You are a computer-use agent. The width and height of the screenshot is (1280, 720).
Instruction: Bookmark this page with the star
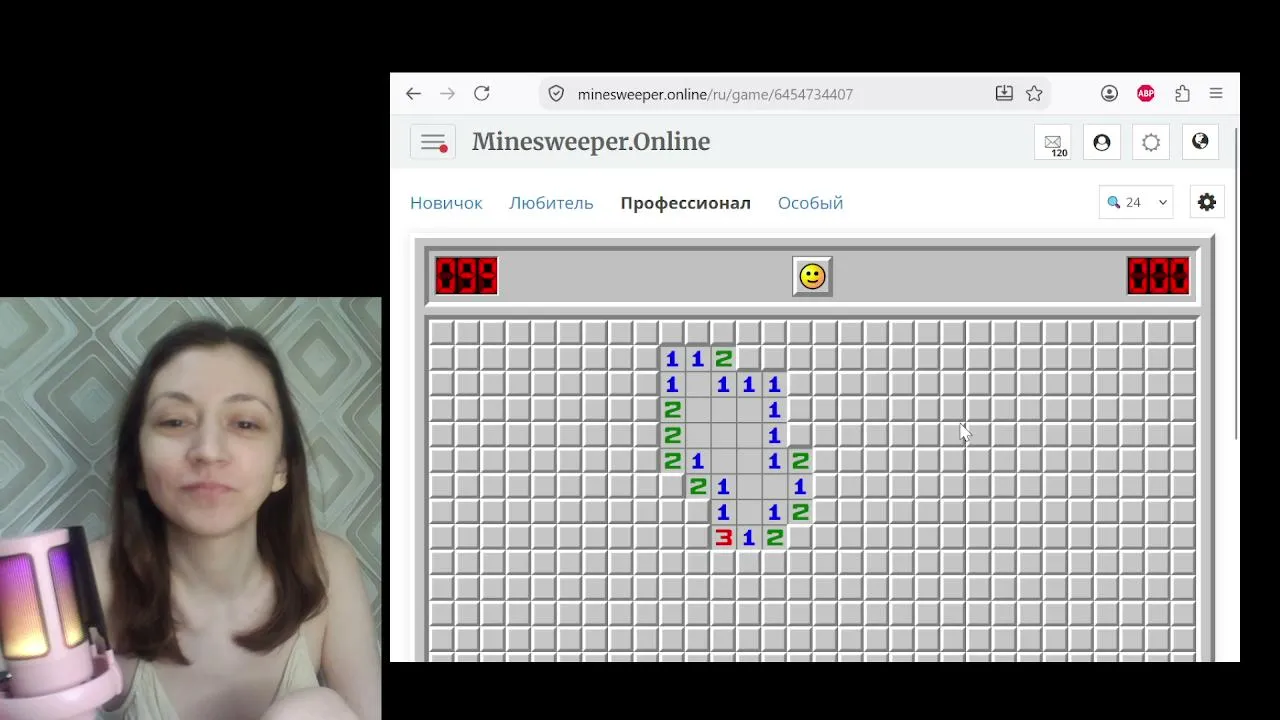pos(1034,94)
